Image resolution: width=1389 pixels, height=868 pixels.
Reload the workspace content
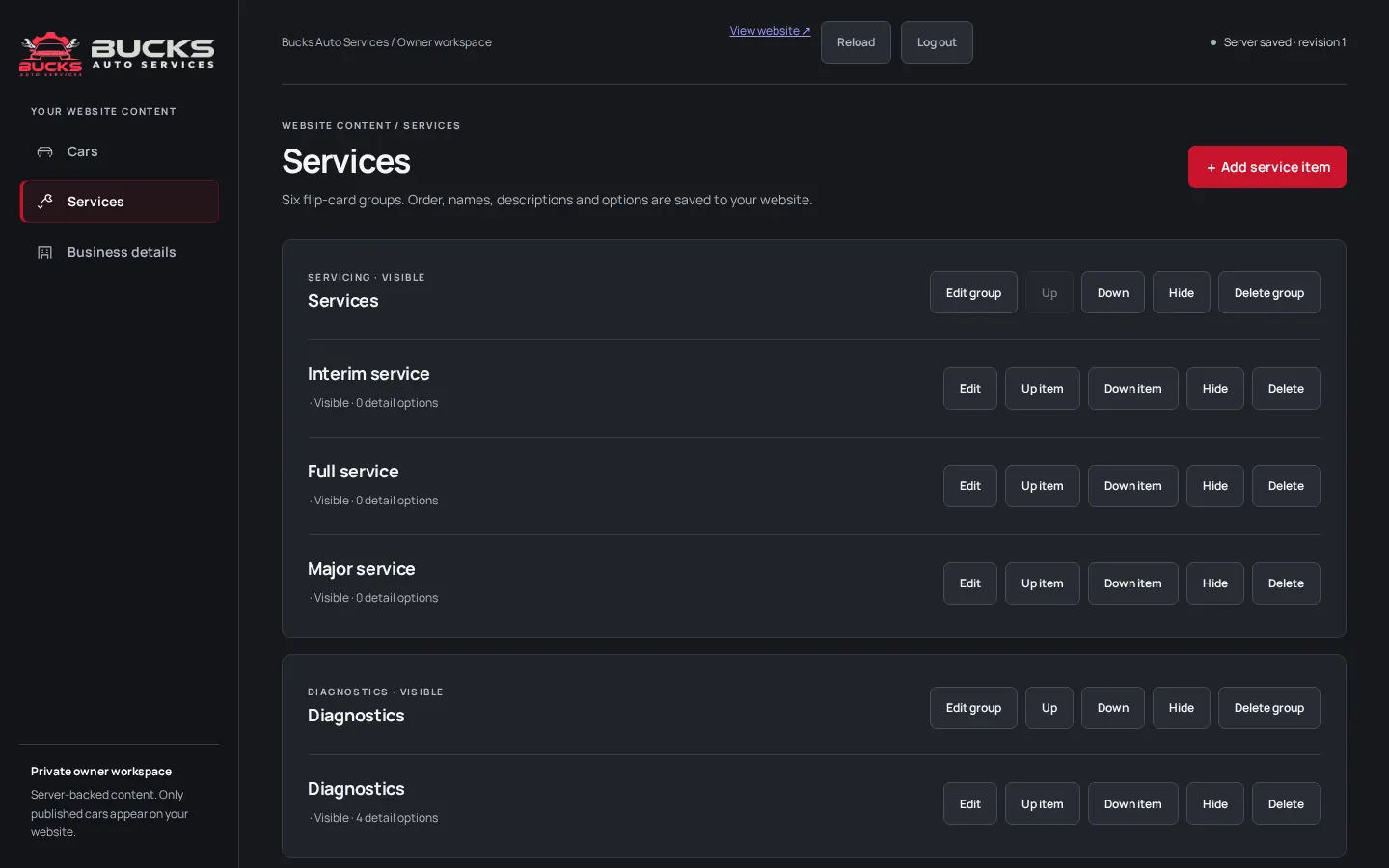coord(856,42)
